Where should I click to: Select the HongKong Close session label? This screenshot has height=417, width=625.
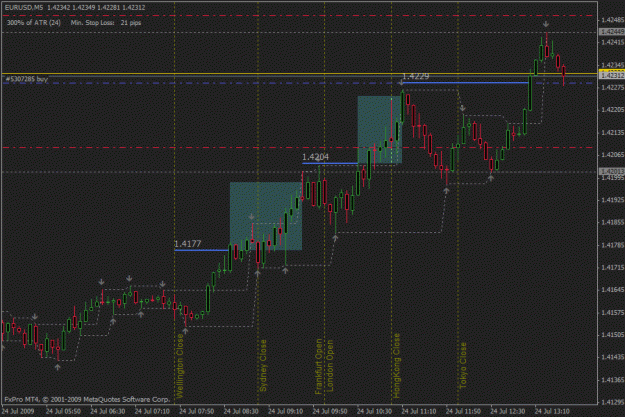(397, 366)
